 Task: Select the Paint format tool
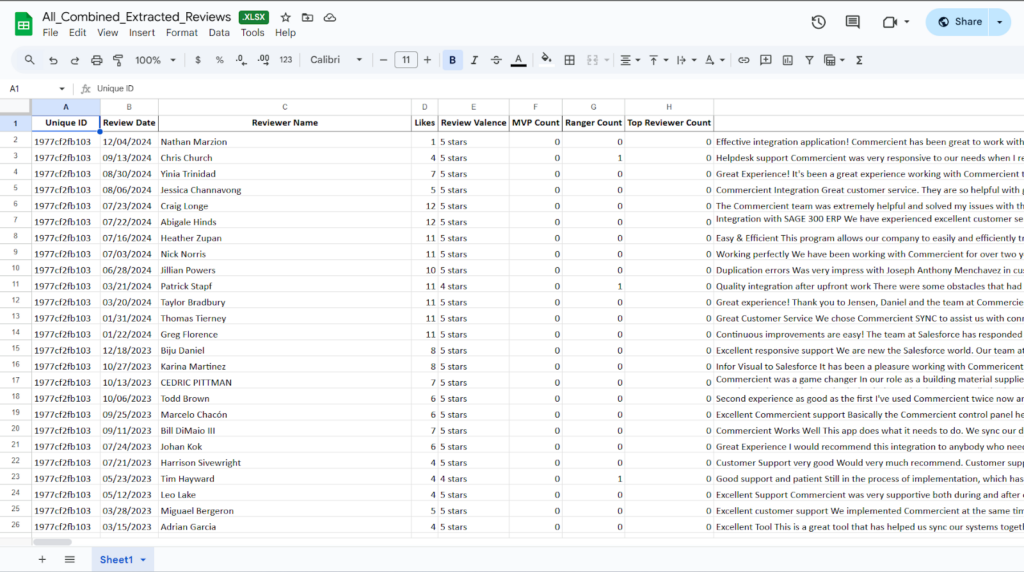point(119,60)
